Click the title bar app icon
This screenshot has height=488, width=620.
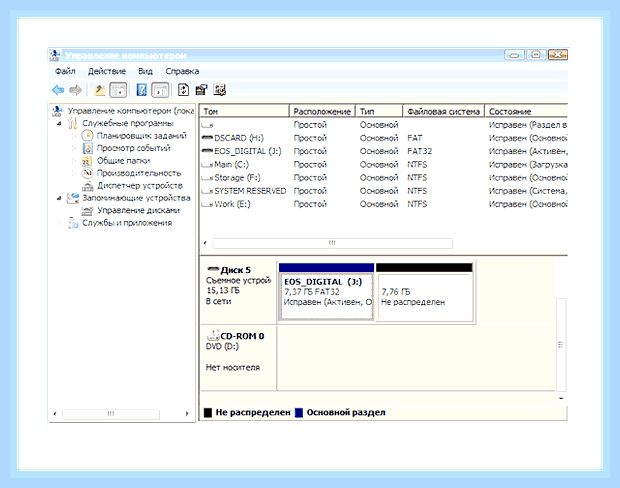(55, 55)
